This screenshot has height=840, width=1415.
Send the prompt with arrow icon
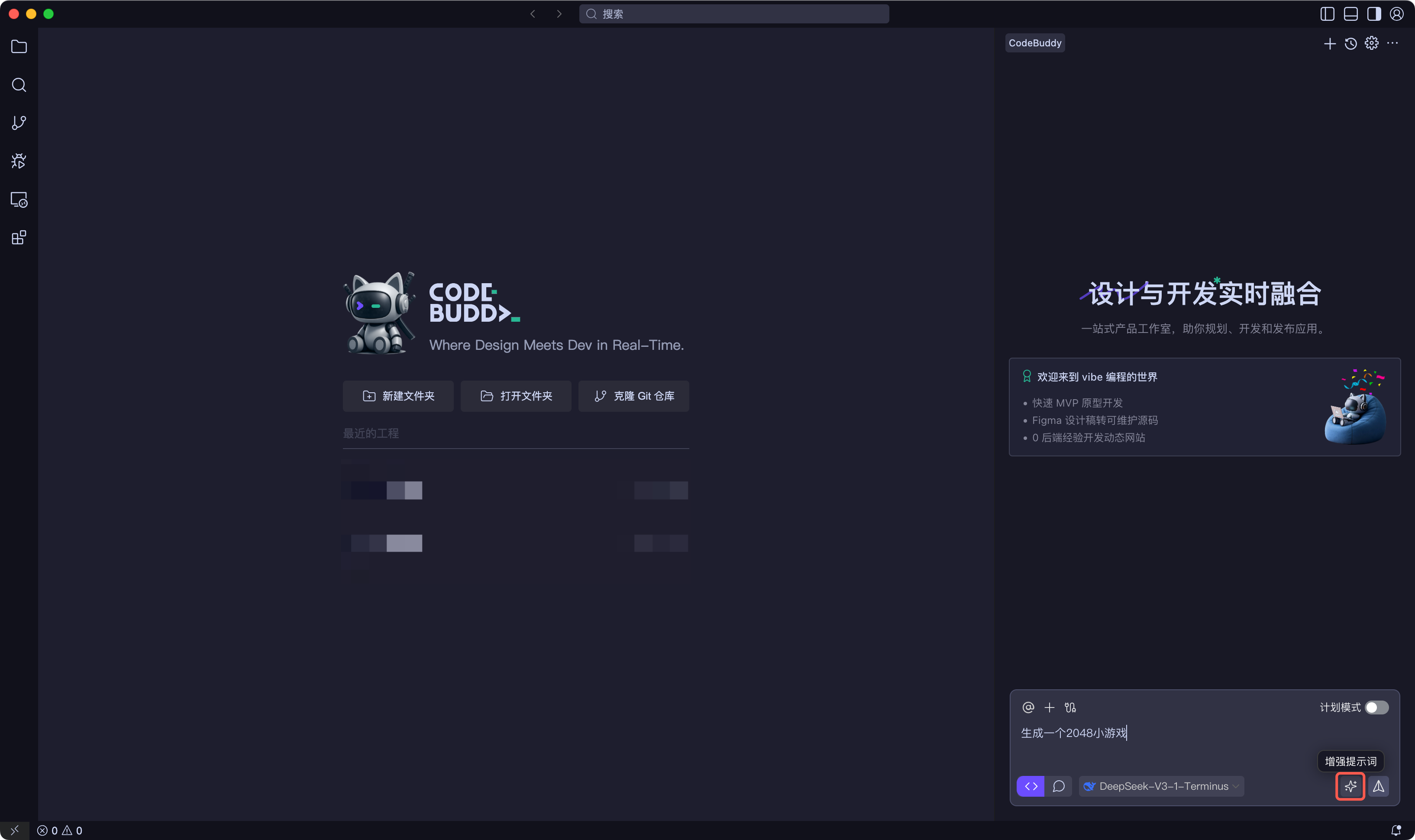pyautogui.click(x=1378, y=786)
